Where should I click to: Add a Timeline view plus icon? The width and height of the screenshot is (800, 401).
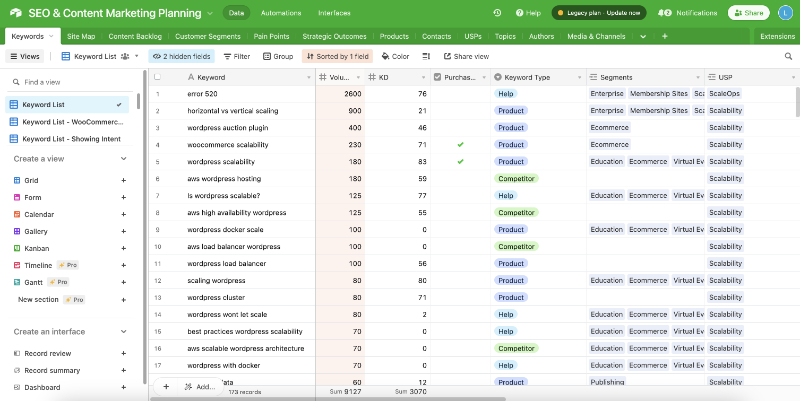pos(123,265)
